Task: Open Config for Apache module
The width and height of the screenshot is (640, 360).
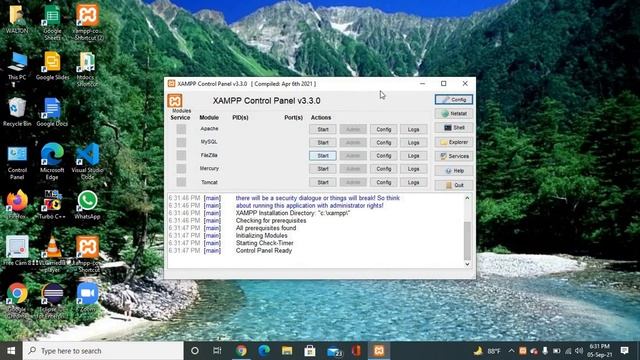Action: tap(384, 129)
